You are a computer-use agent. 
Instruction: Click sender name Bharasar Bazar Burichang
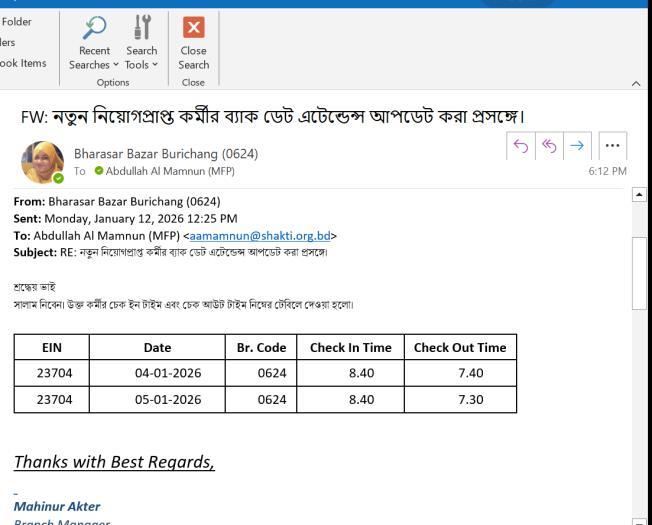[x=165, y=154]
